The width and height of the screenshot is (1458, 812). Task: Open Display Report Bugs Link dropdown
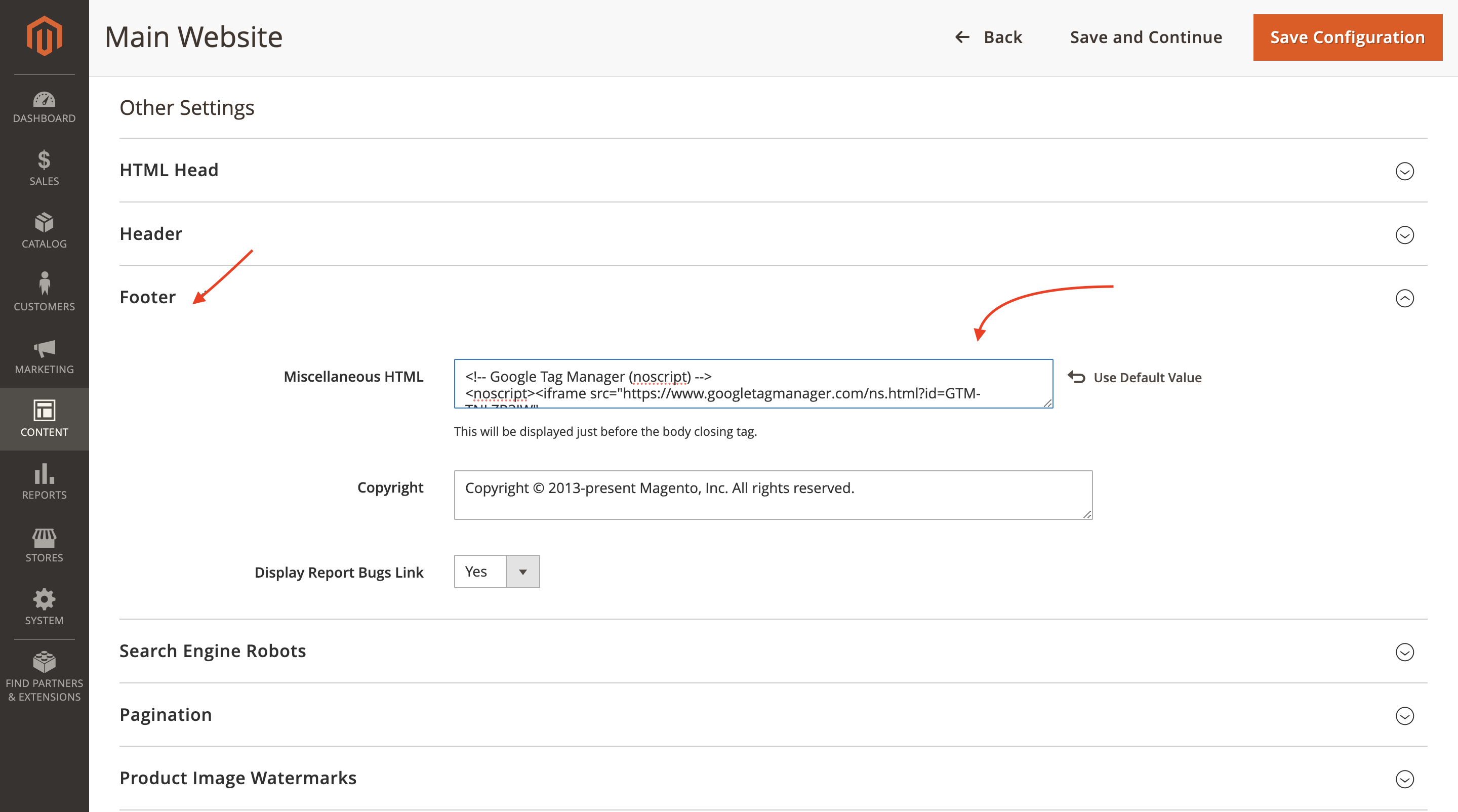(496, 572)
